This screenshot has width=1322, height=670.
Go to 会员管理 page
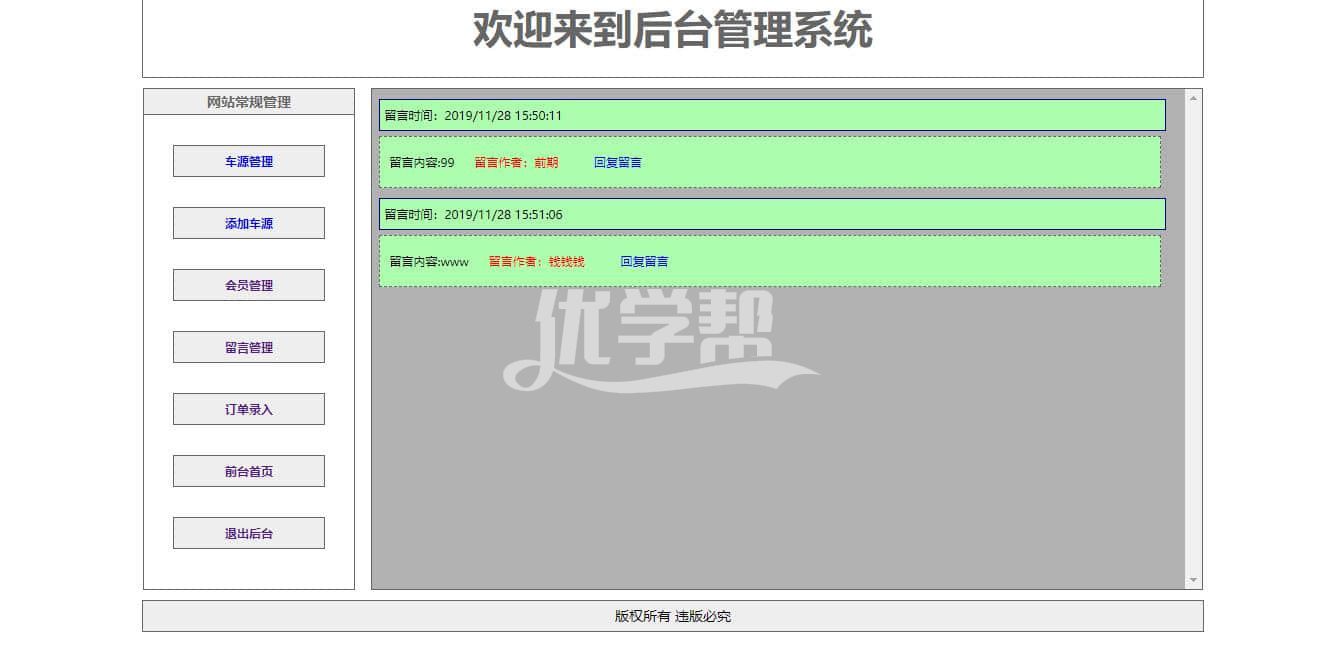248,285
